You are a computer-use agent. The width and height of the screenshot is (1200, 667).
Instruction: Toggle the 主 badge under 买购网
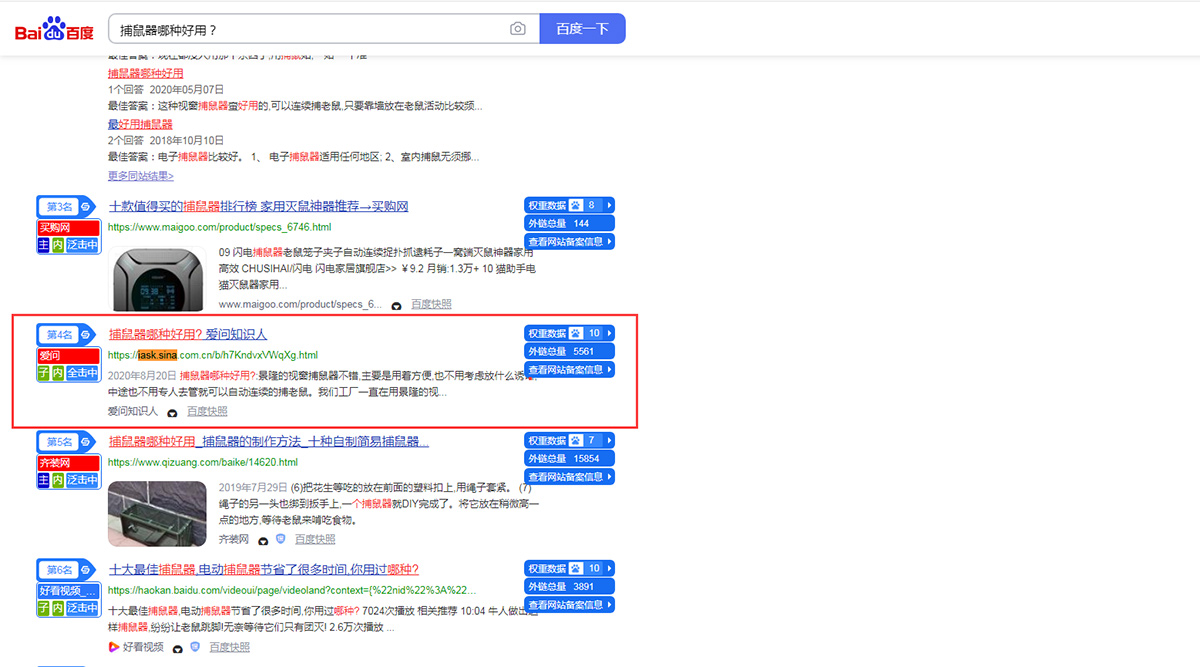(43, 246)
